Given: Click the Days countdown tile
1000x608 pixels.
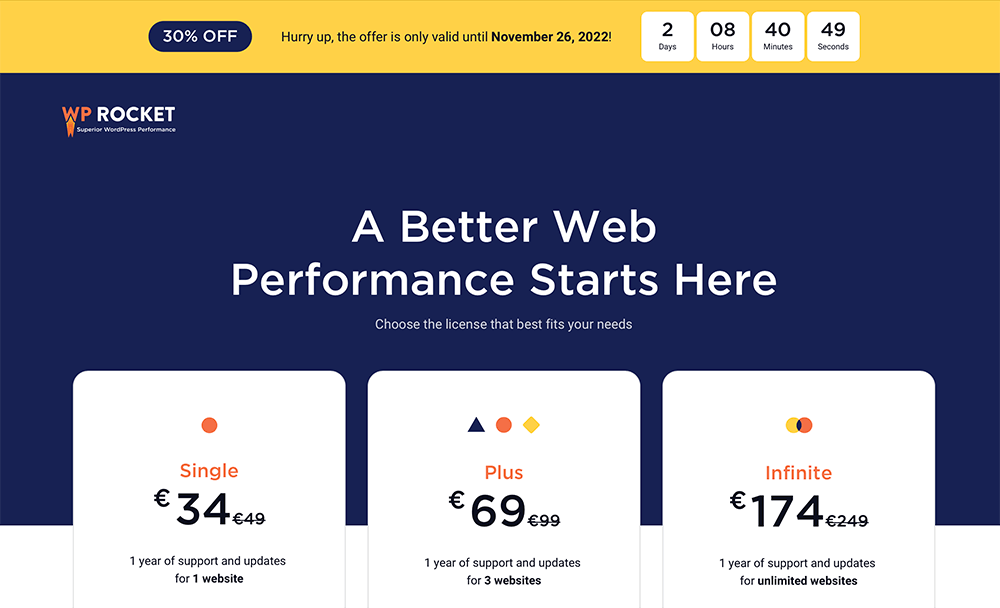Looking at the screenshot, I should [667, 35].
